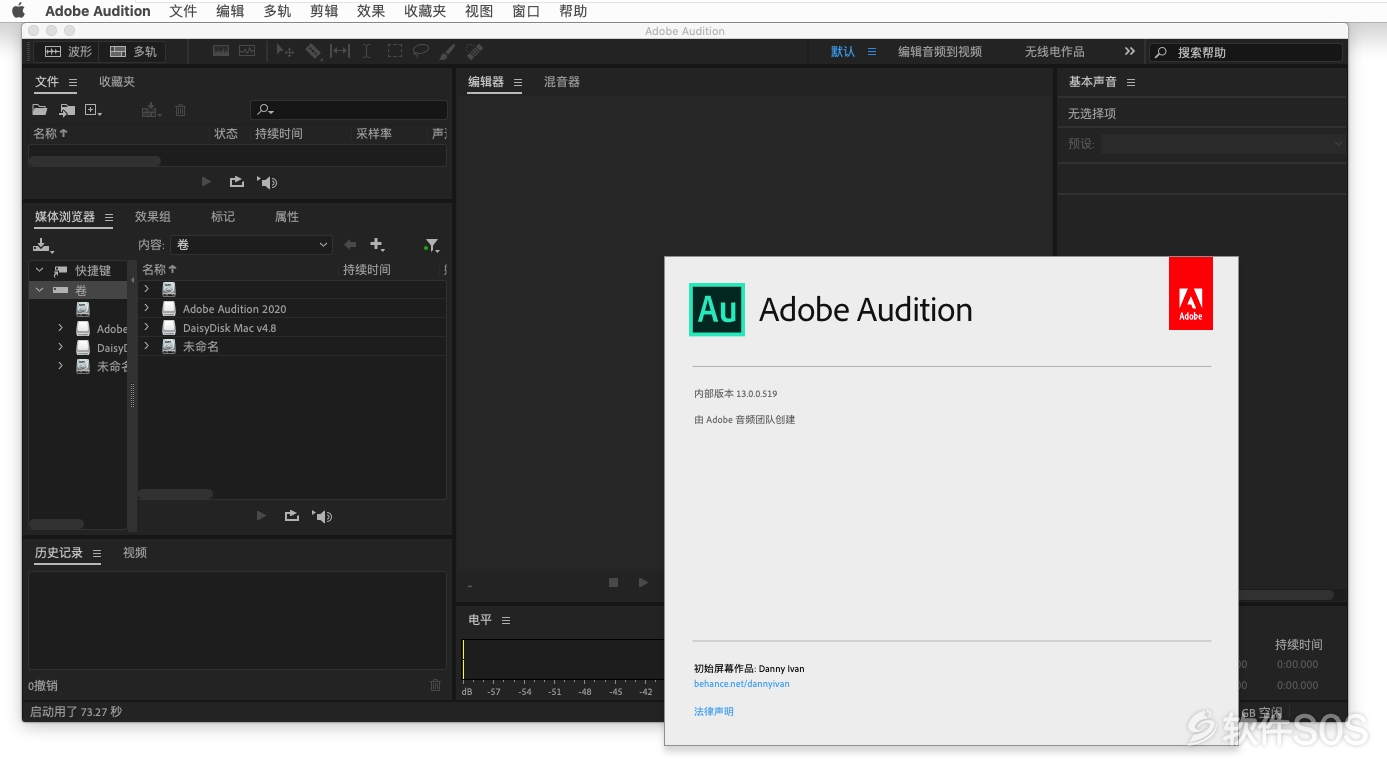Expand the DaisyDisk Mac v4.8 volume row

coord(147,327)
